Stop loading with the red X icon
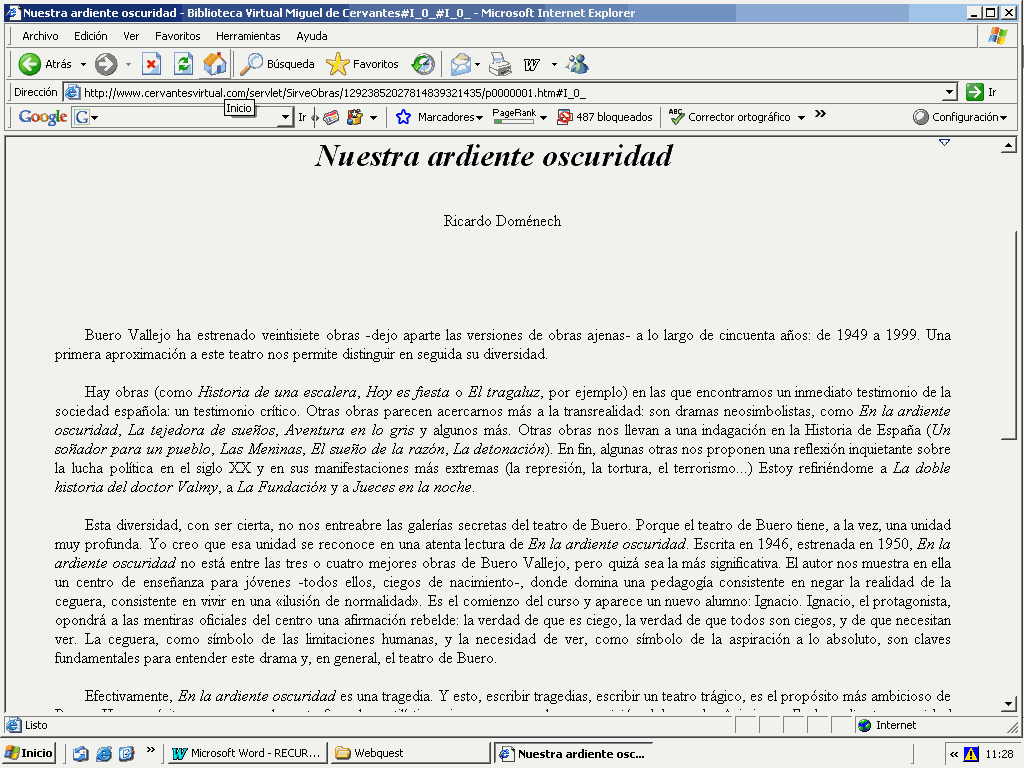Screen dimensions: 1024x768 click(152, 64)
